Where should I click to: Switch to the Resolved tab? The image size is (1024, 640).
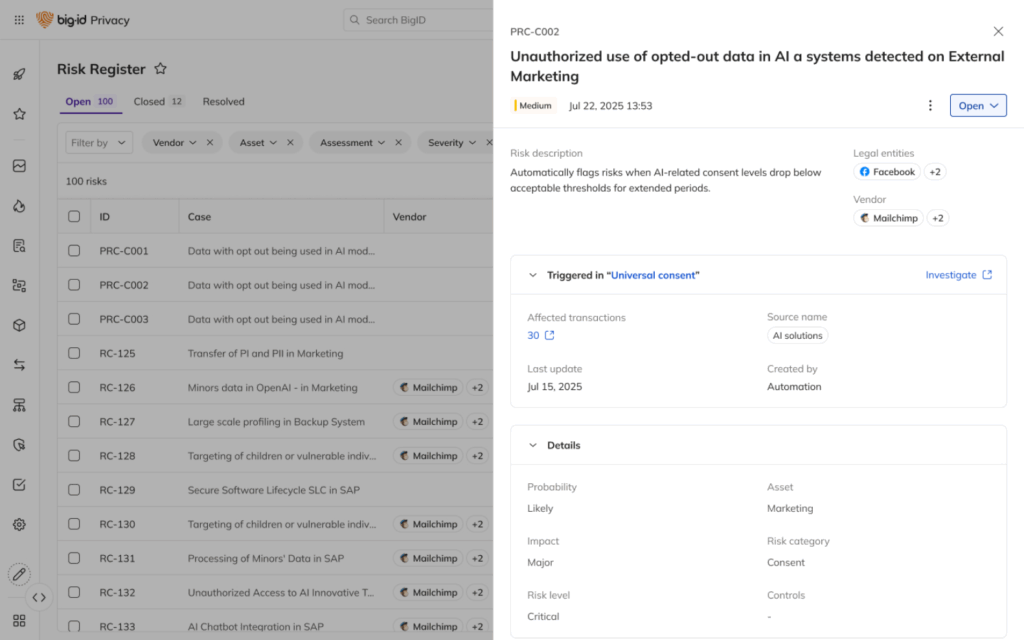coord(223,101)
